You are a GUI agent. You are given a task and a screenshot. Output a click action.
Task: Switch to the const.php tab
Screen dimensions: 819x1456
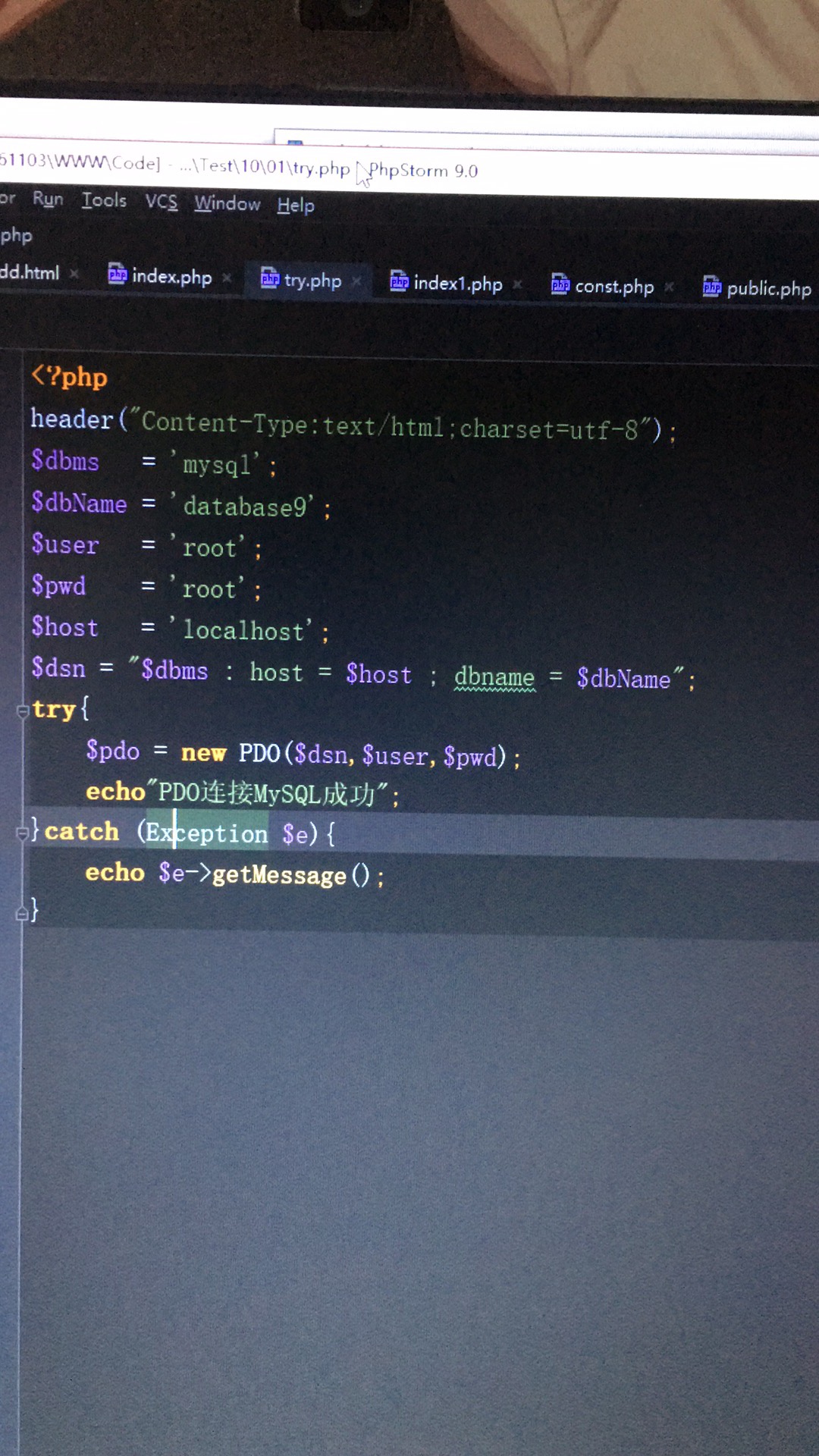[x=614, y=287]
